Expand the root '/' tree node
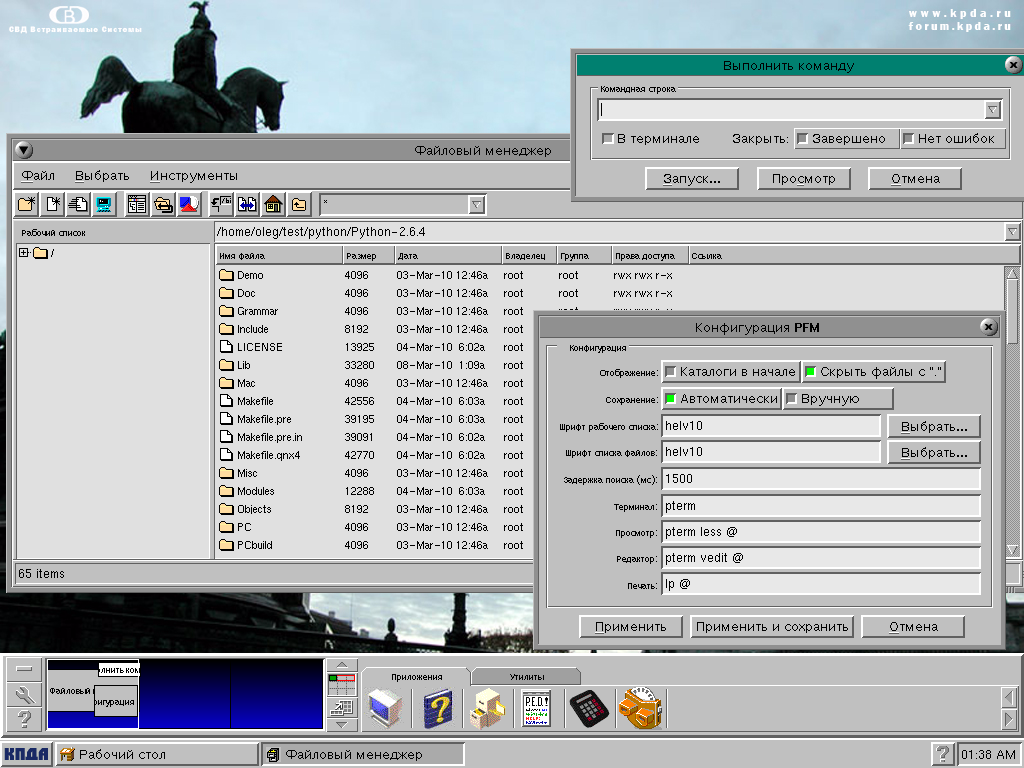The image size is (1024, 768). pyautogui.click(x=24, y=253)
